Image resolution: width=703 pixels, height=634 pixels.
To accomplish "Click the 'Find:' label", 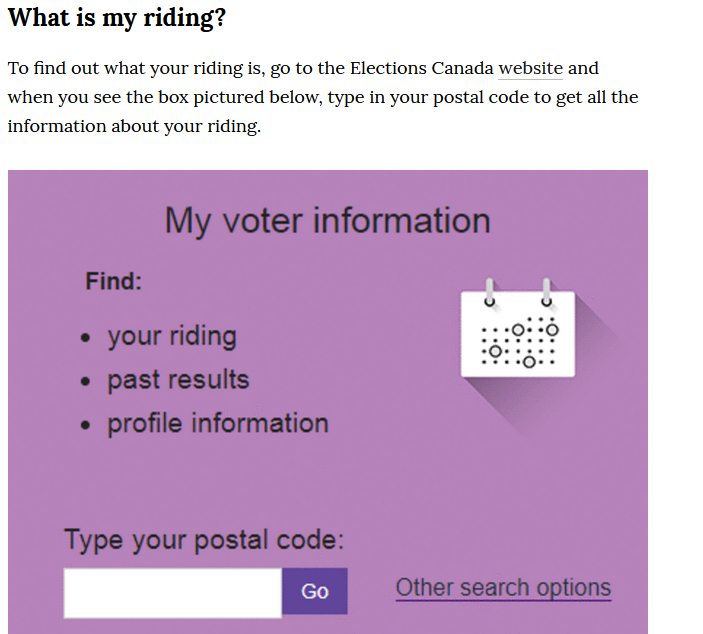I will [113, 282].
